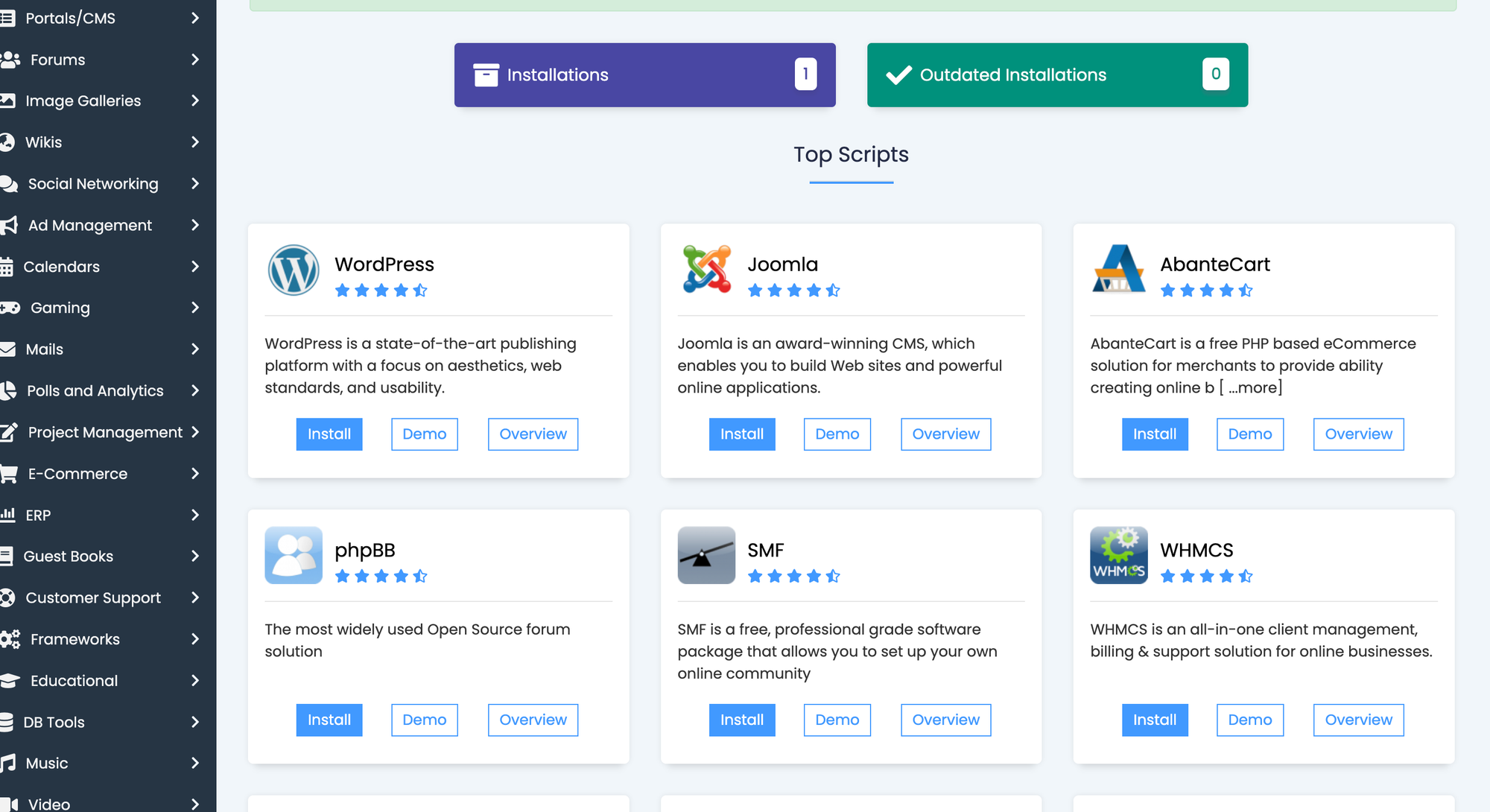Open the Customer Support sidebar menu
The height and width of the screenshot is (812, 1490).
pyautogui.click(x=93, y=597)
